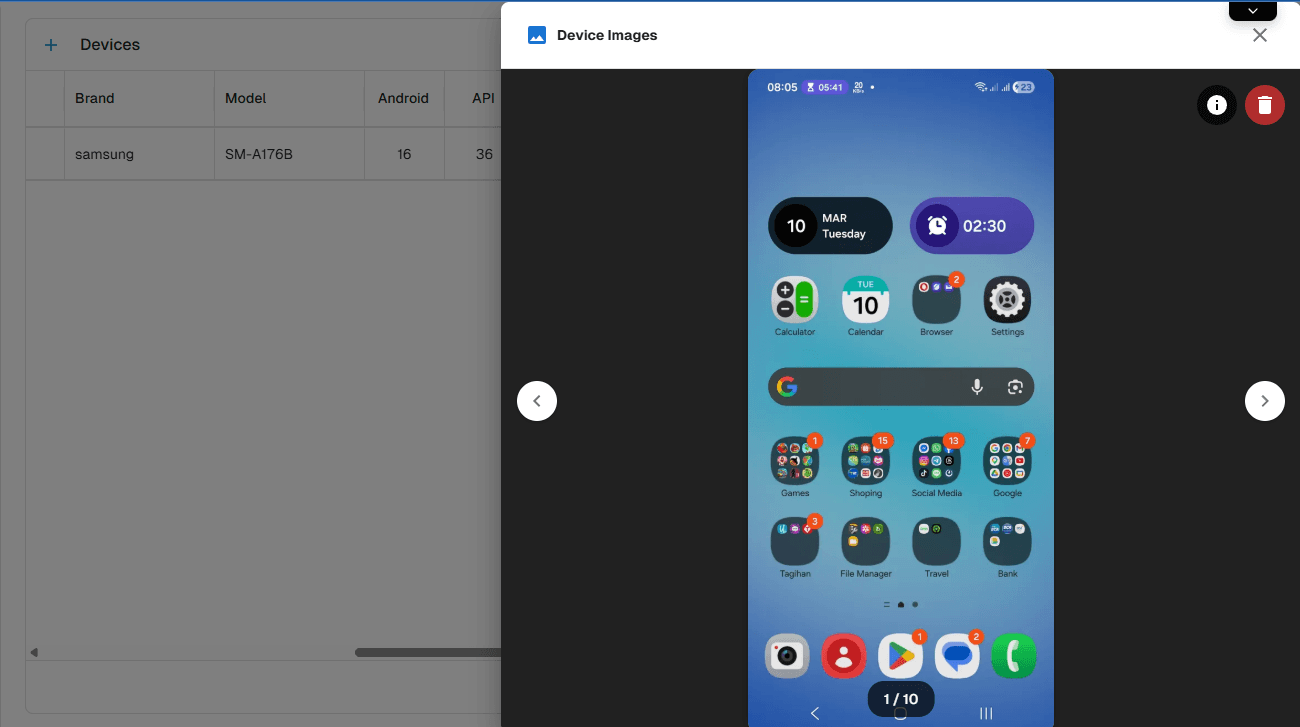This screenshot has width=1300, height=727.
Task: Show the previous device image
Action: (x=537, y=400)
